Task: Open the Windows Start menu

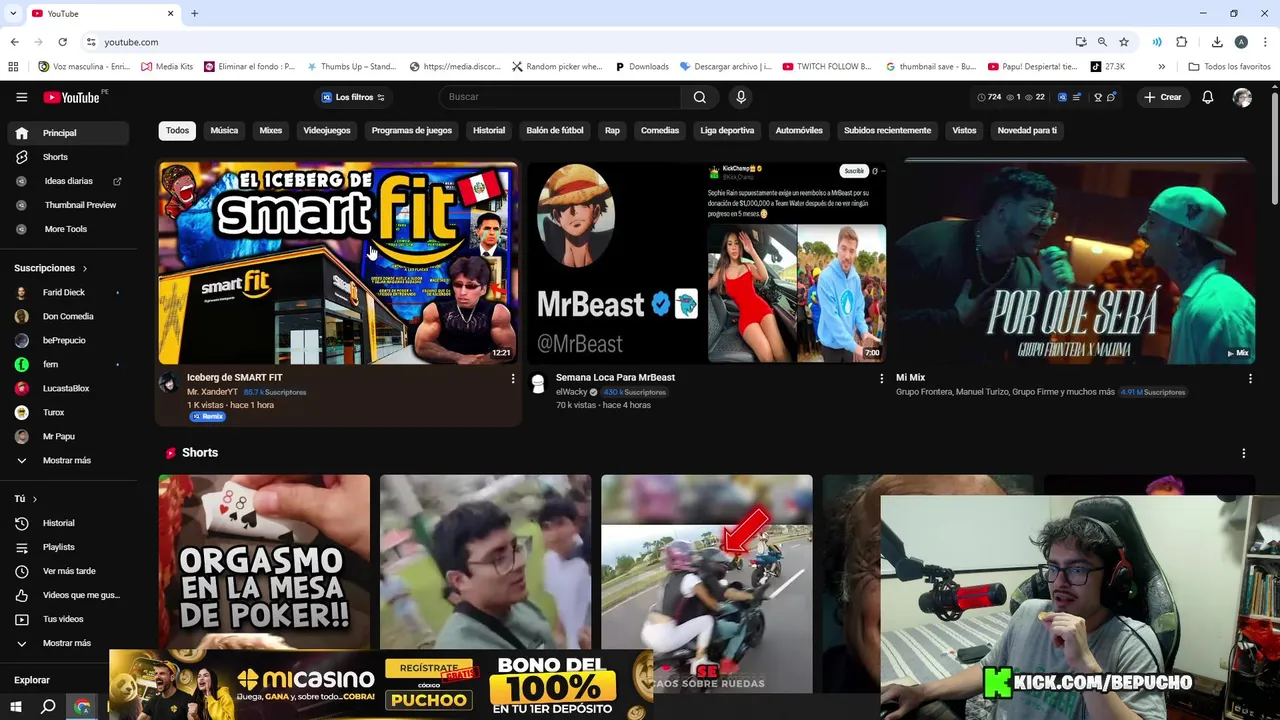Action: 15,707
